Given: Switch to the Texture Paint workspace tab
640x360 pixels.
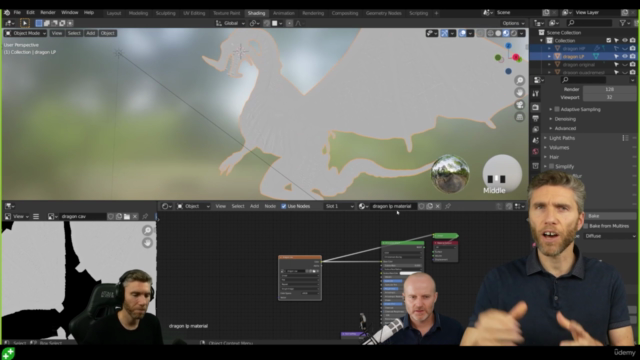Looking at the screenshot, I should click(x=227, y=13).
